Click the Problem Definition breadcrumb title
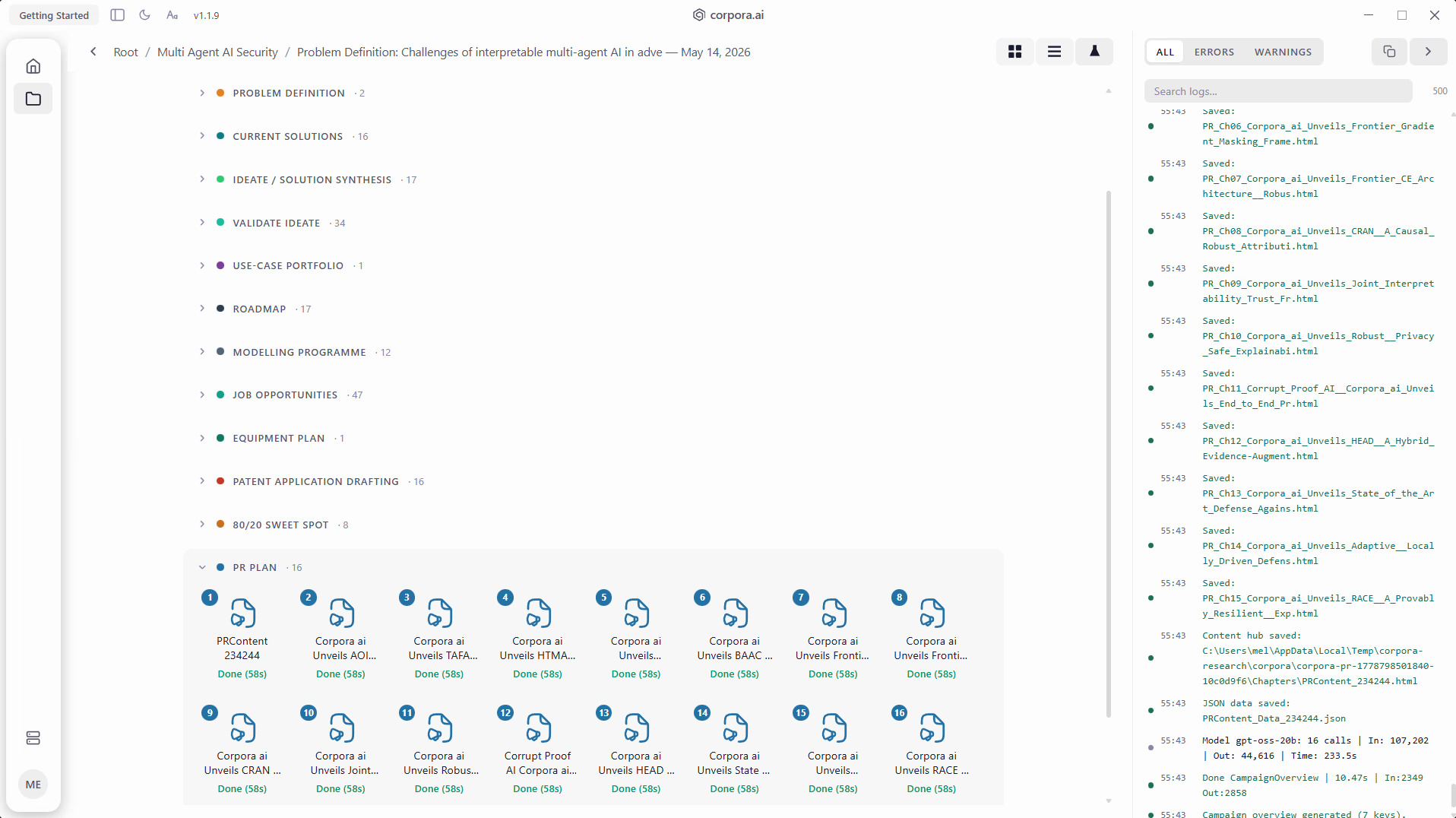 (524, 52)
